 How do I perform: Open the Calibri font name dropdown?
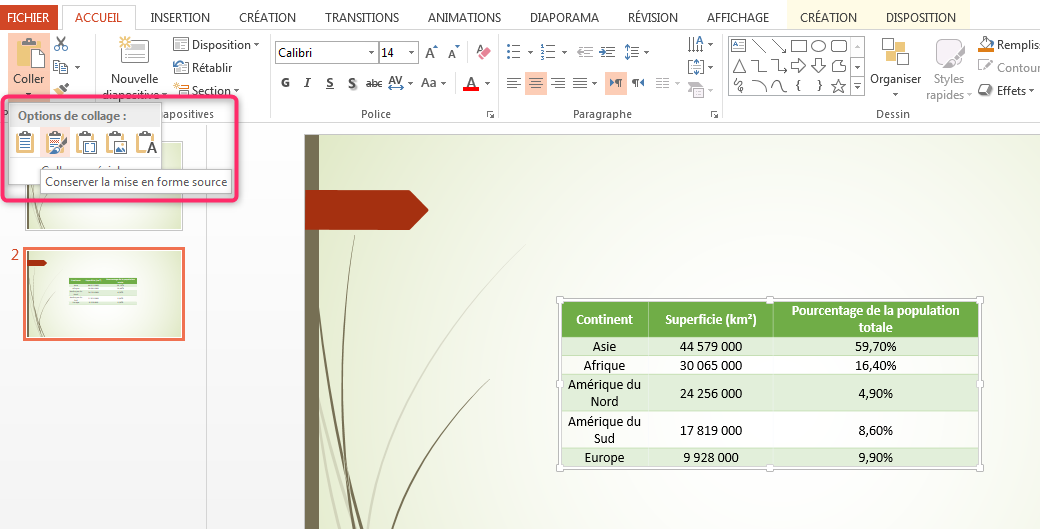371,52
